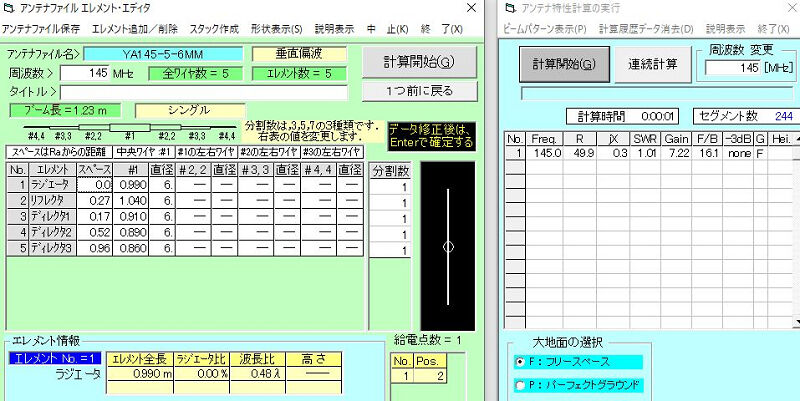
Task: Click director 2 spacing cell 0.52
Action: tap(95, 233)
